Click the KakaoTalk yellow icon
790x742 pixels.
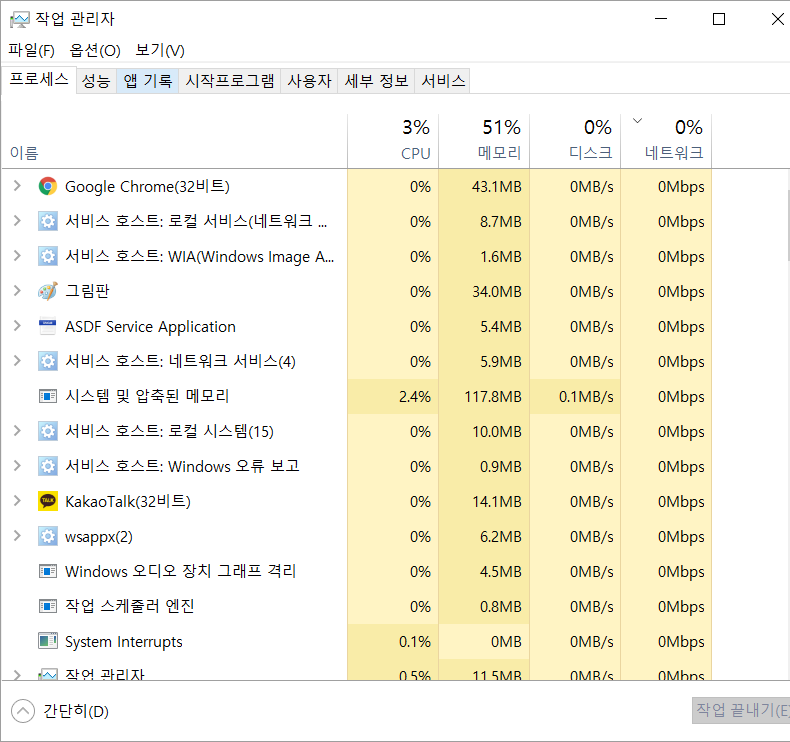click(48, 501)
